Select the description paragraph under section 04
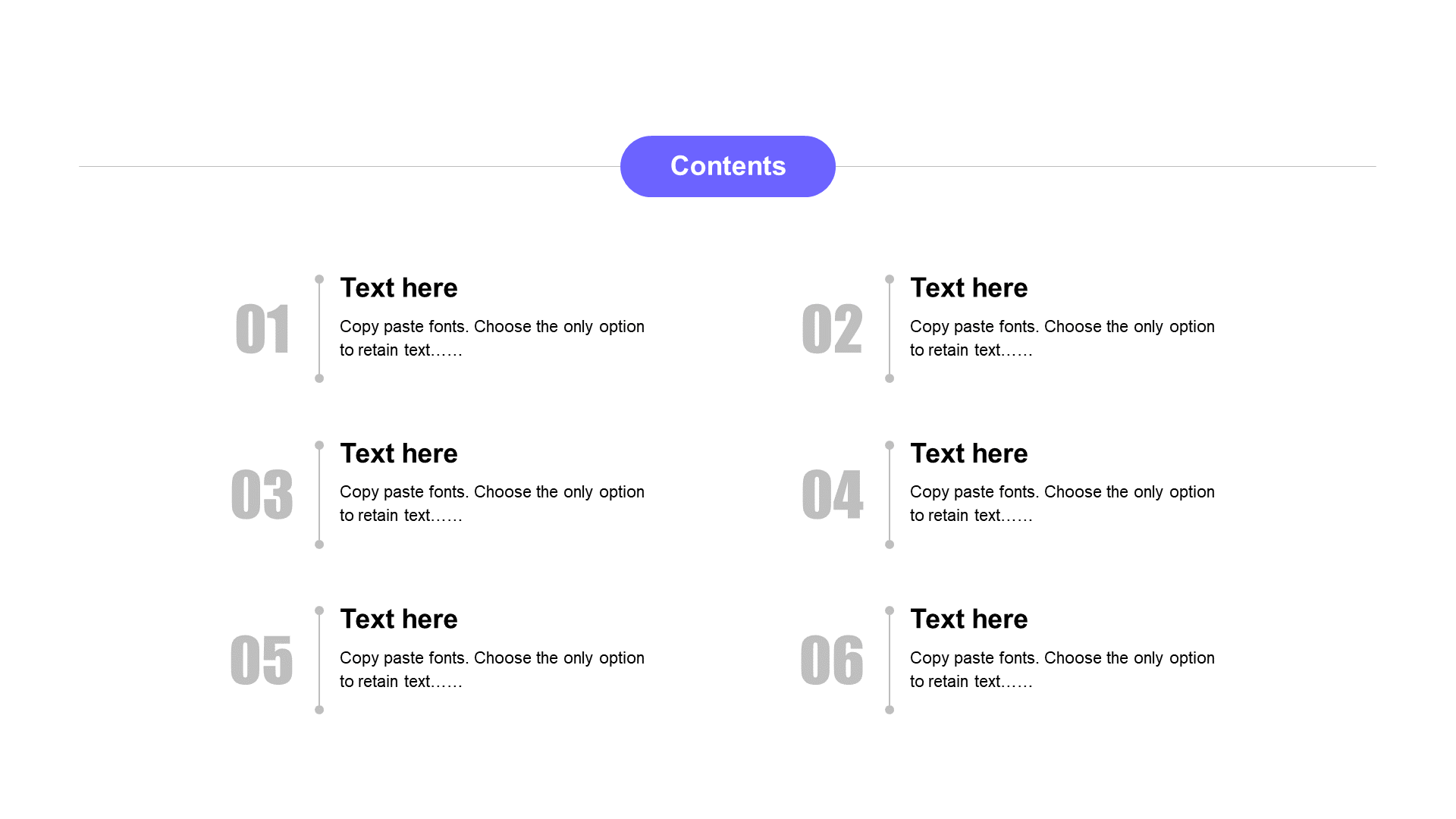The image size is (1456, 819). (1062, 504)
